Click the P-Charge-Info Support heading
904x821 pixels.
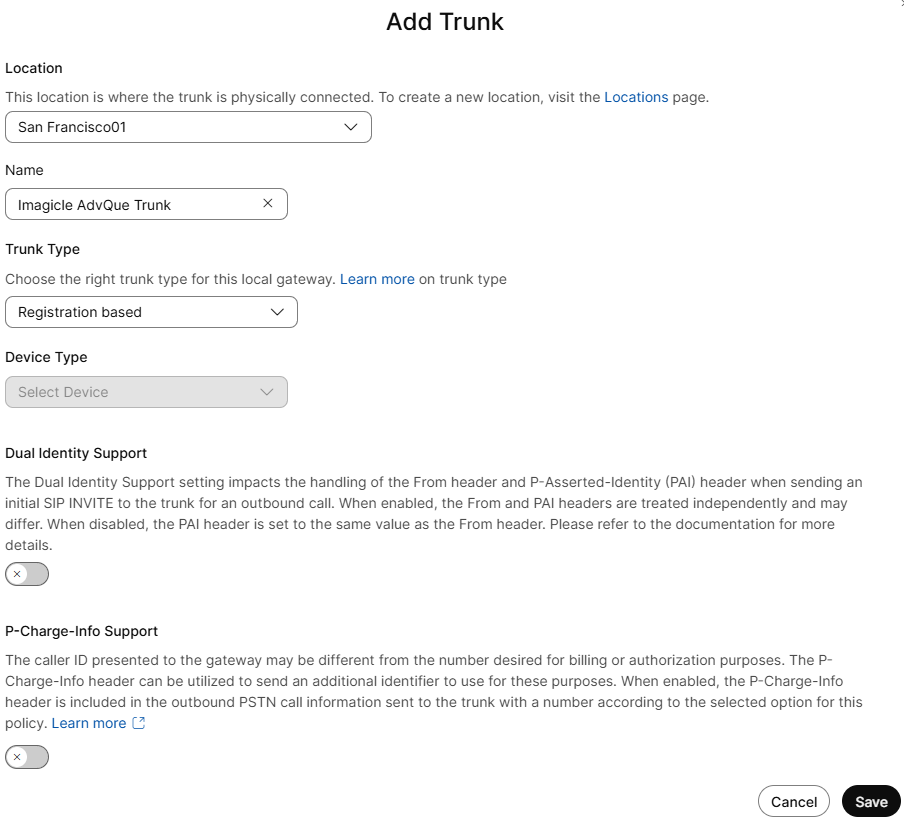tap(82, 631)
